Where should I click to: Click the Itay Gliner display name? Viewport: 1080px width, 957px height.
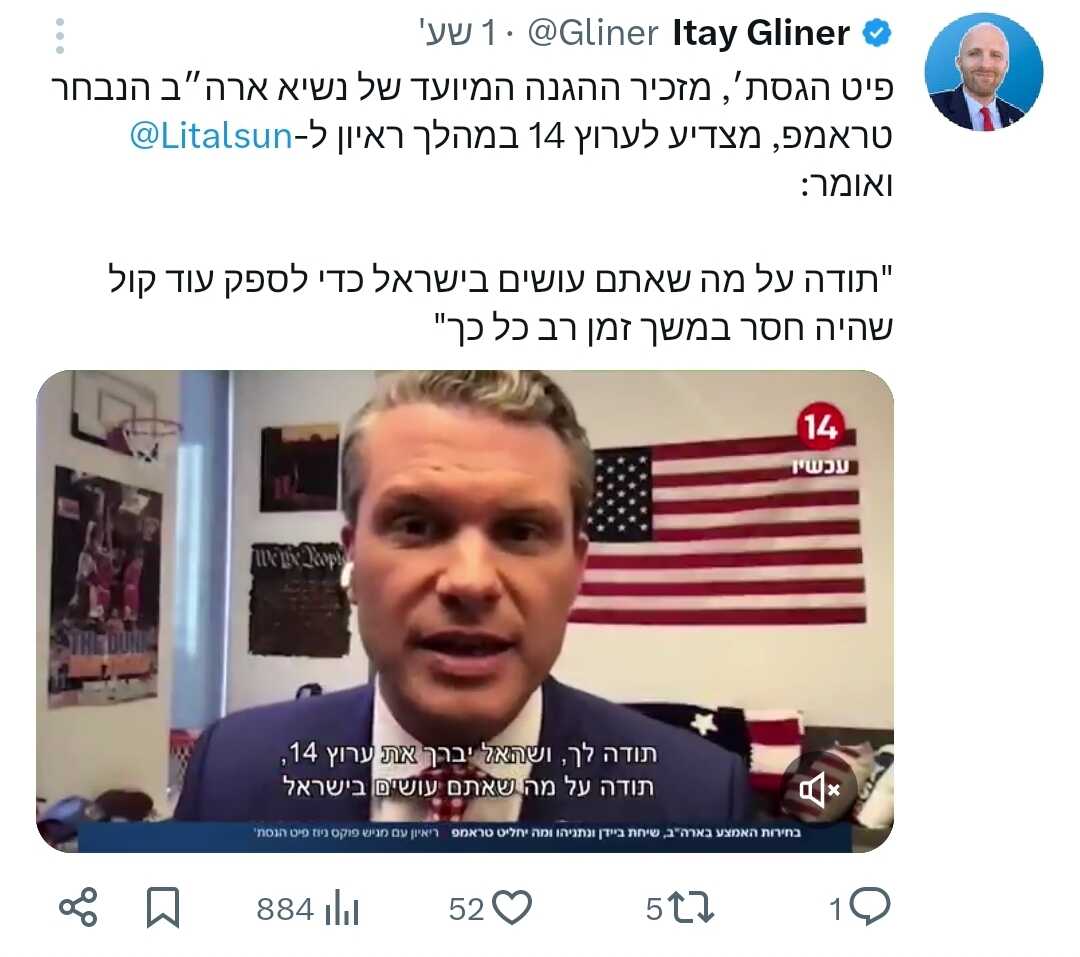click(x=760, y=32)
